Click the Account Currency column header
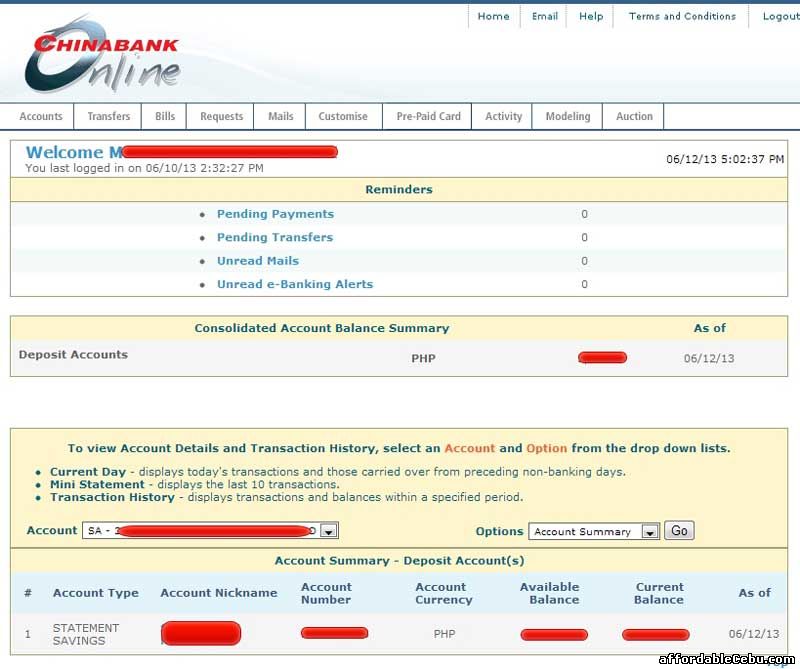 coord(443,593)
